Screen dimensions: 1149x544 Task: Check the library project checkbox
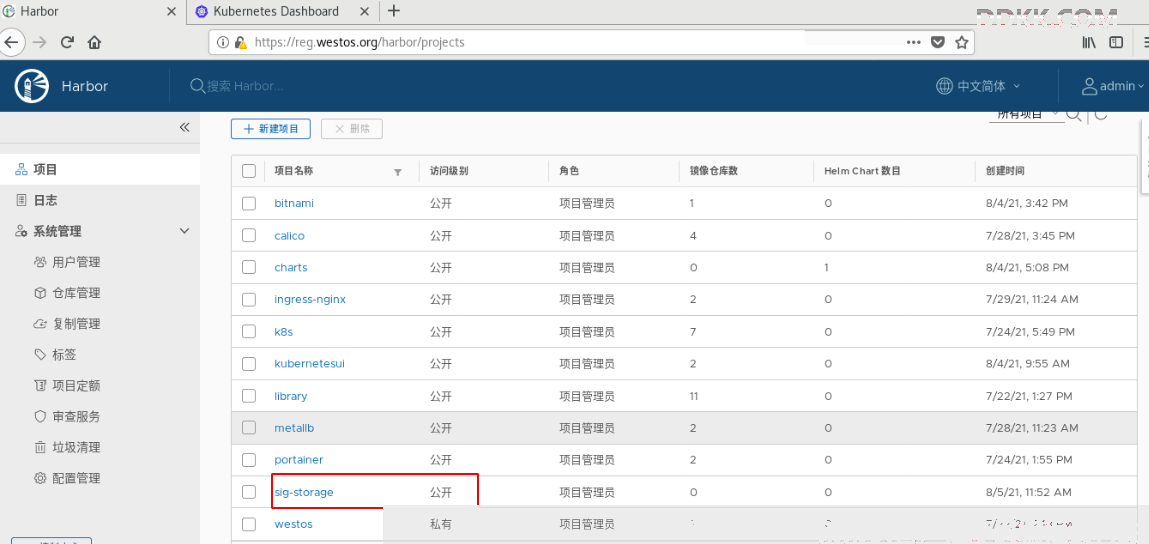(249, 395)
